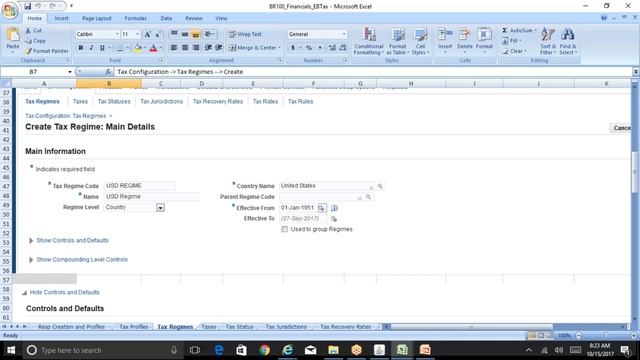Click the Align Text Right icon

196,48
